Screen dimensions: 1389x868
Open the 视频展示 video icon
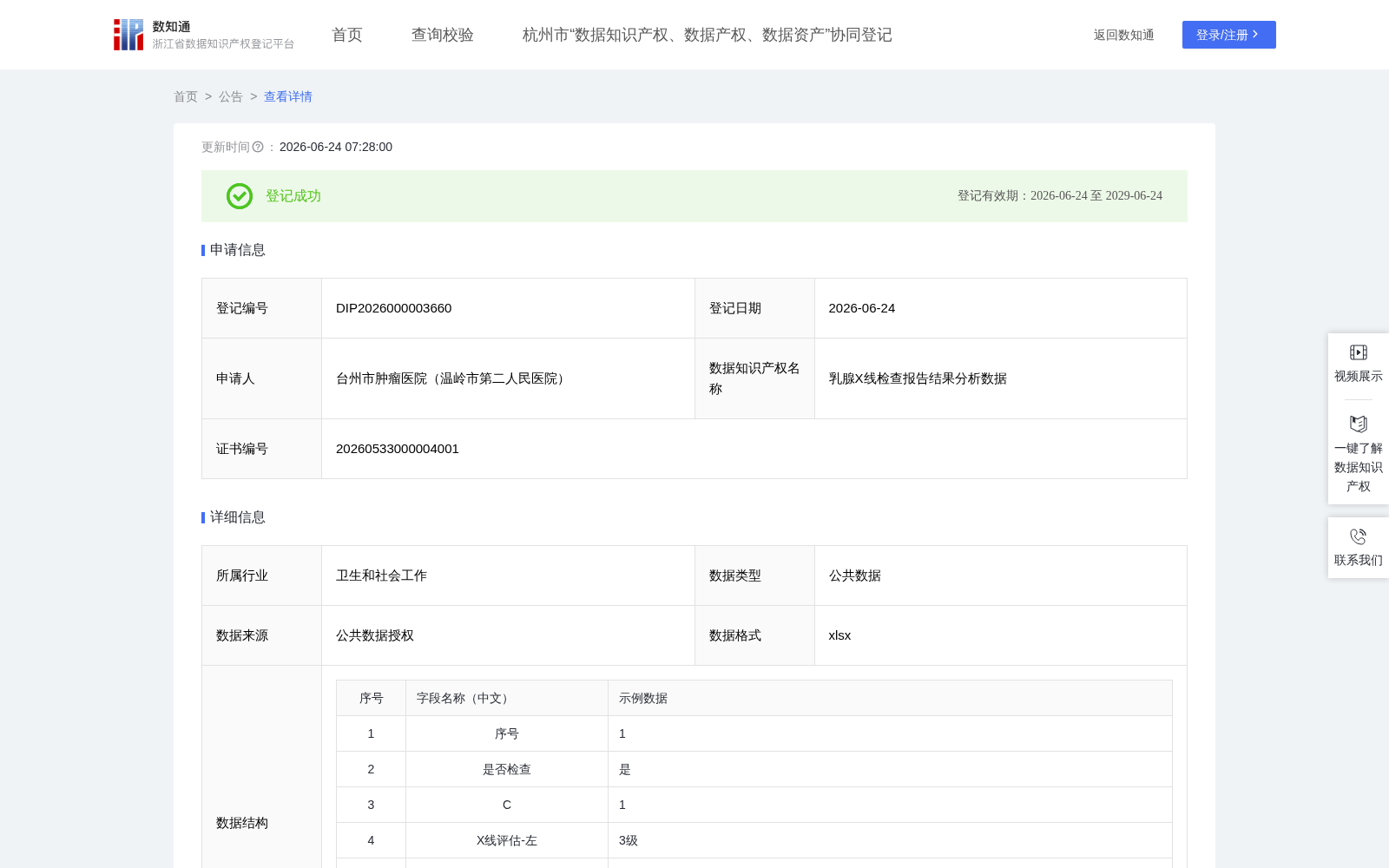[x=1359, y=352]
